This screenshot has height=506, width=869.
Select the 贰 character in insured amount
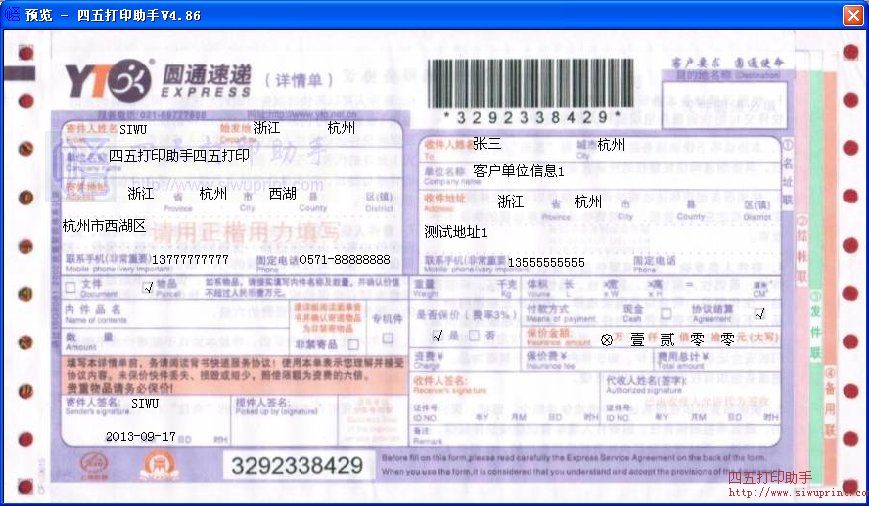[667, 340]
